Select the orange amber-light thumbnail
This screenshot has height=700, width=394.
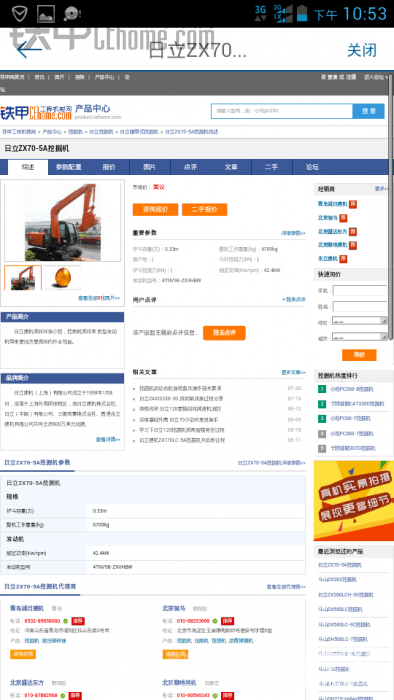[62, 278]
